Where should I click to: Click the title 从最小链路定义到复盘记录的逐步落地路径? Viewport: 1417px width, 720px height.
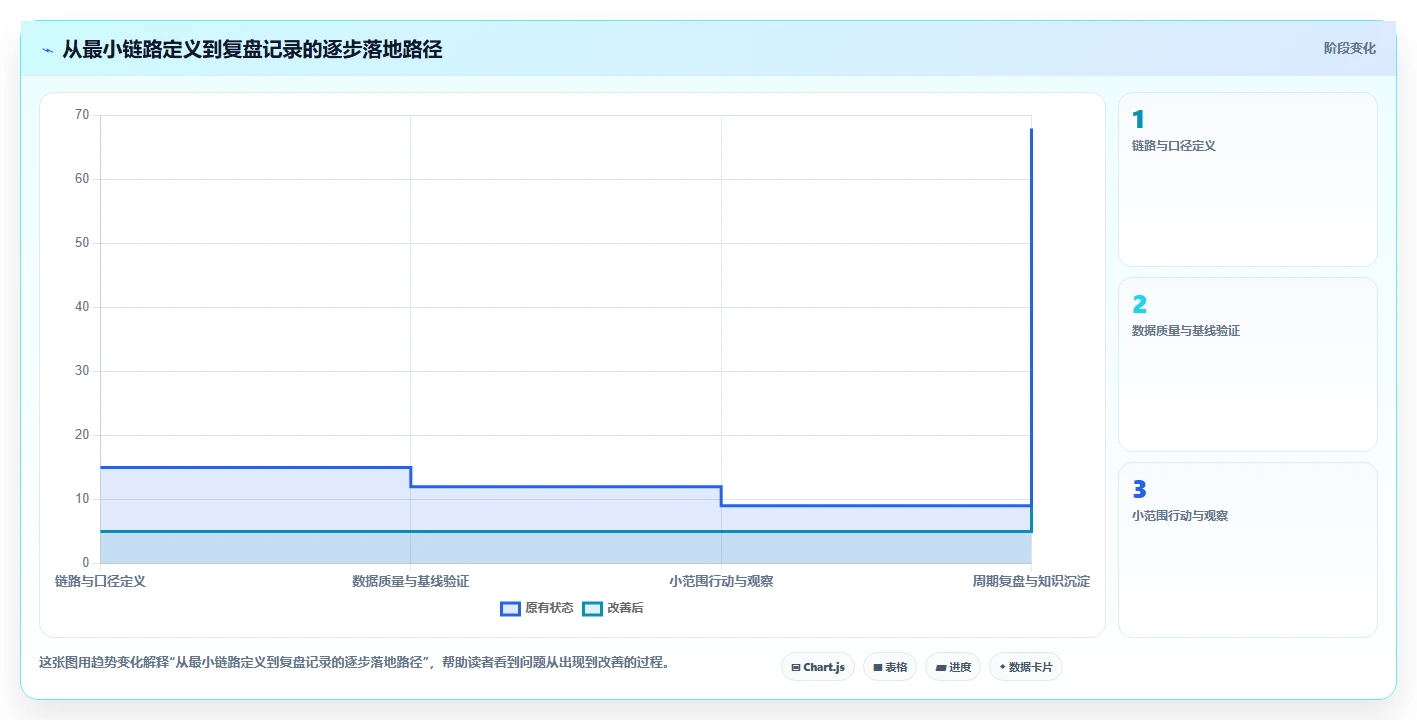pos(252,49)
